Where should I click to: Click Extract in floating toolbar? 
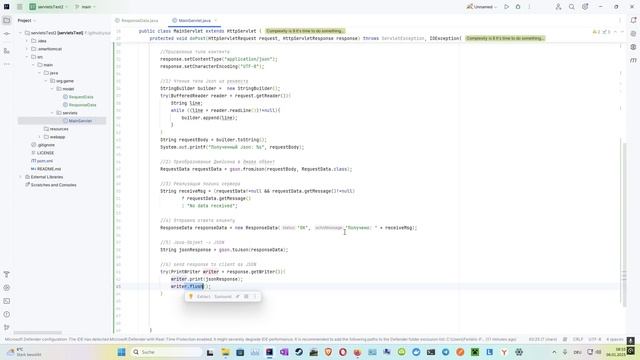[203, 296]
